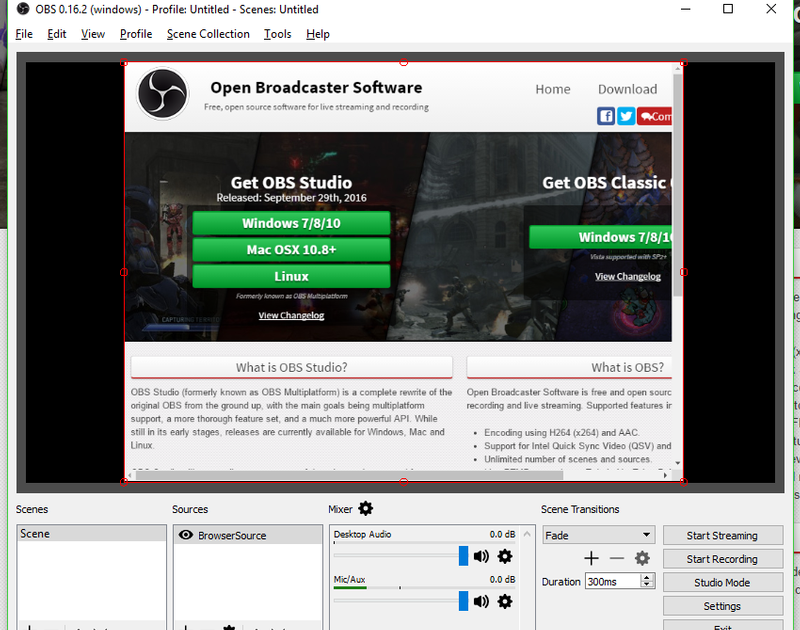Screen dimensions: 800x630
Task: Open the Profile menu
Action: point(136,34)
